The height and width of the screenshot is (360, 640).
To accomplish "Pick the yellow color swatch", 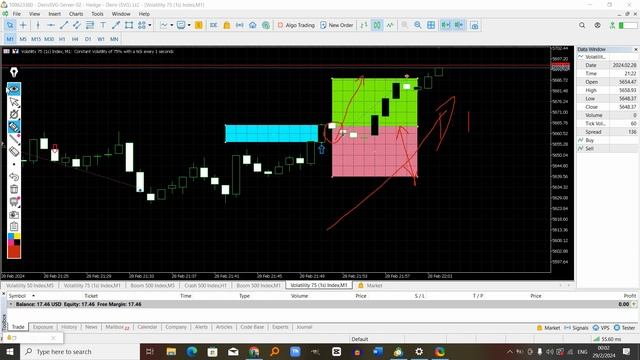I will pyautogui.click(x=17, y=236).
